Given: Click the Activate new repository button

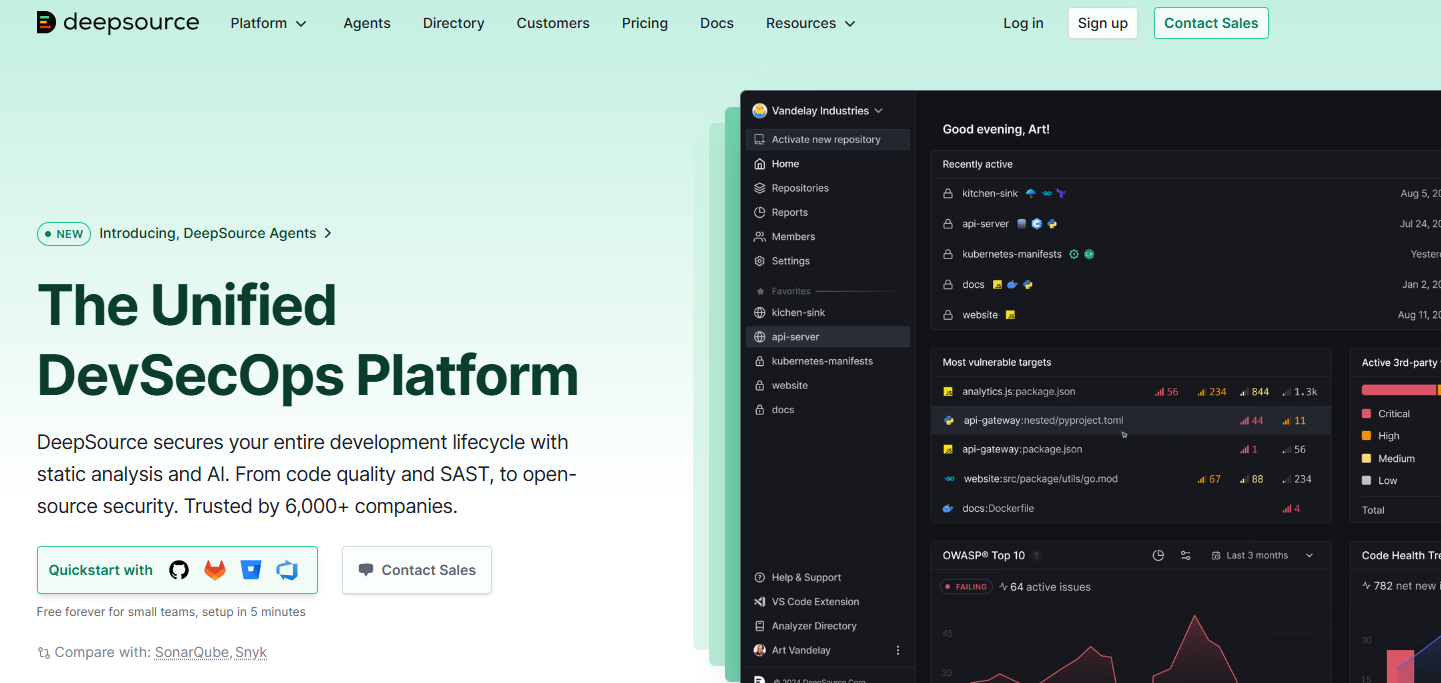Looking at the screenshot, I should (x=828, y=140).
